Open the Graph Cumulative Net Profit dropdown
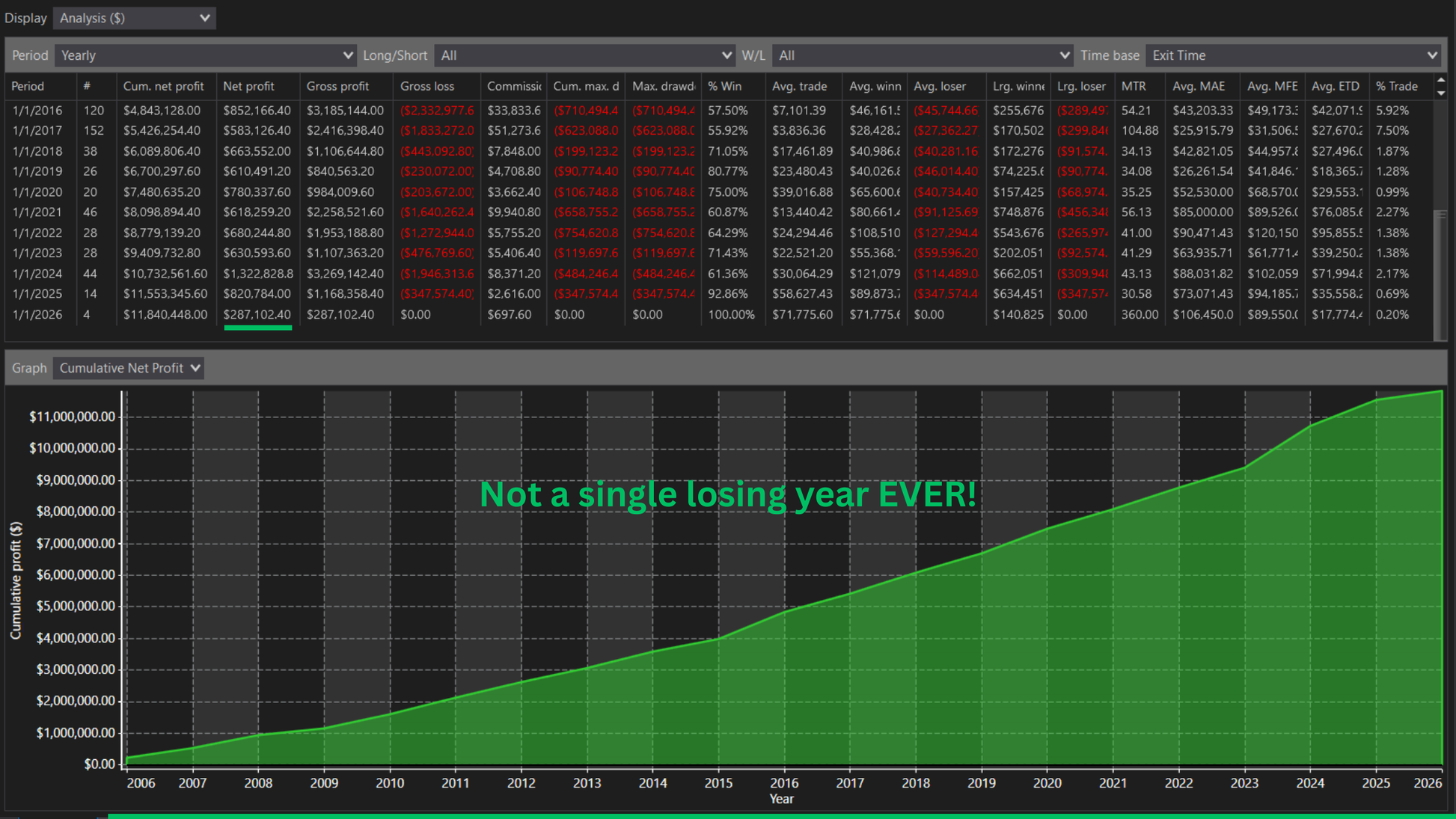Image resolution: width=1456 pixels, height=819 pixels. [129, 368]
